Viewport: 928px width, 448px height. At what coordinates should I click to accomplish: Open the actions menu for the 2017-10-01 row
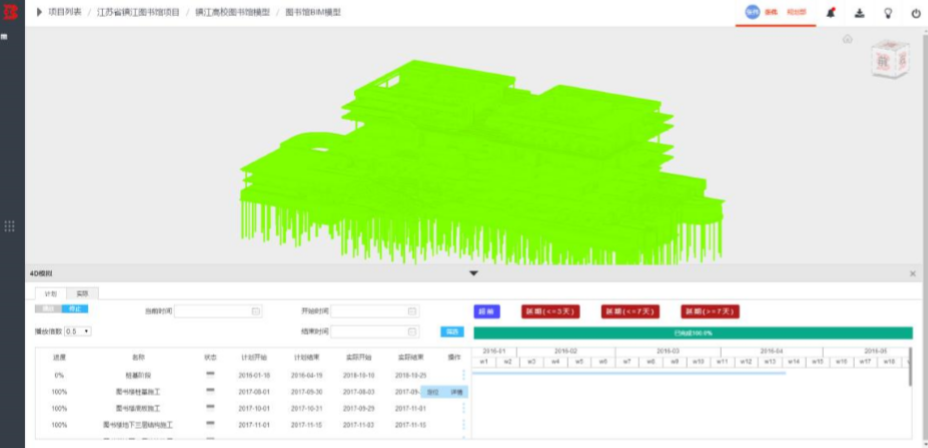click(x=463, y=408)
